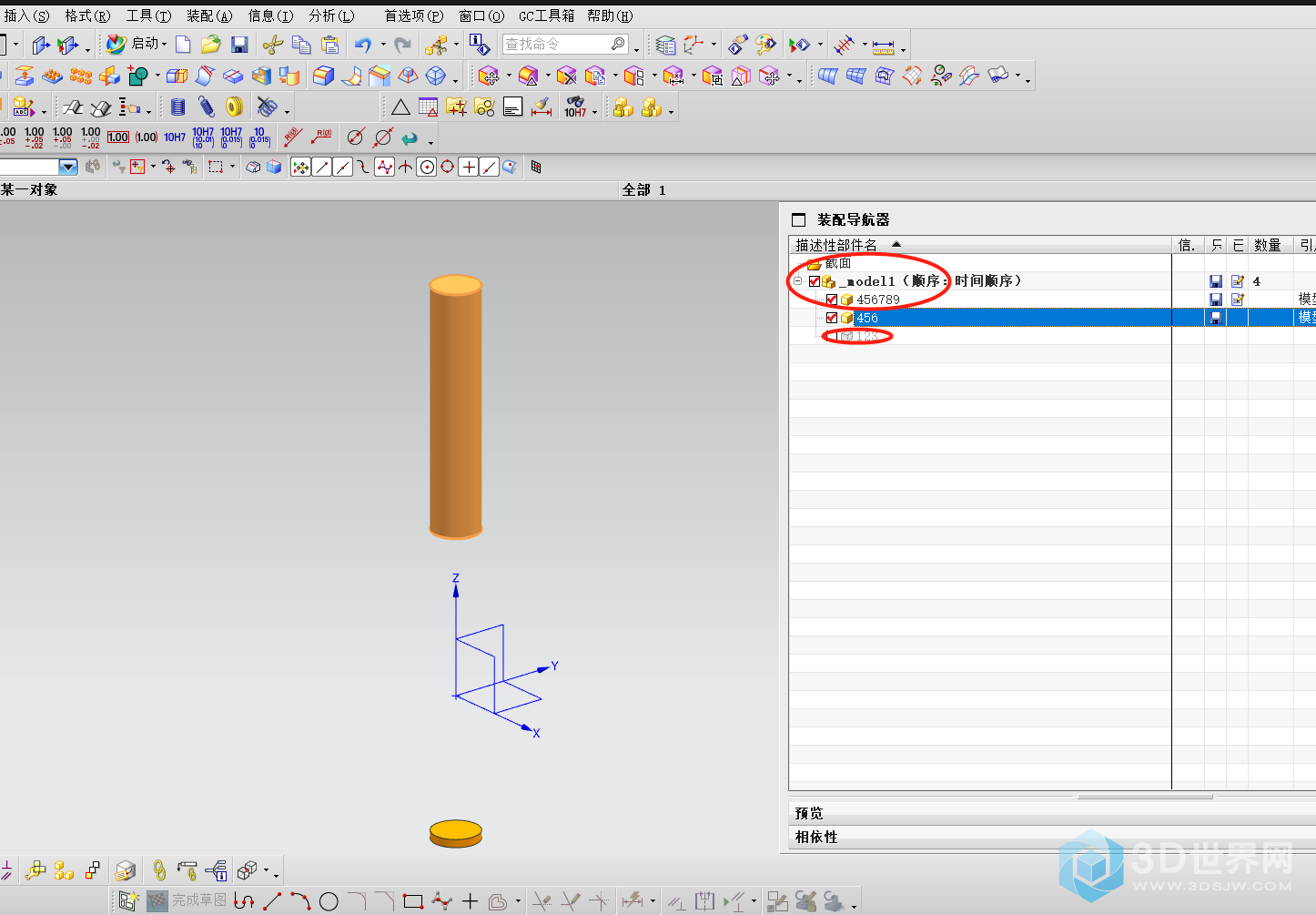The height and width of the screenshot is (915, 1316).
Task: Click the assembly constraints chain-link icon
Action: tap(159, 870)
